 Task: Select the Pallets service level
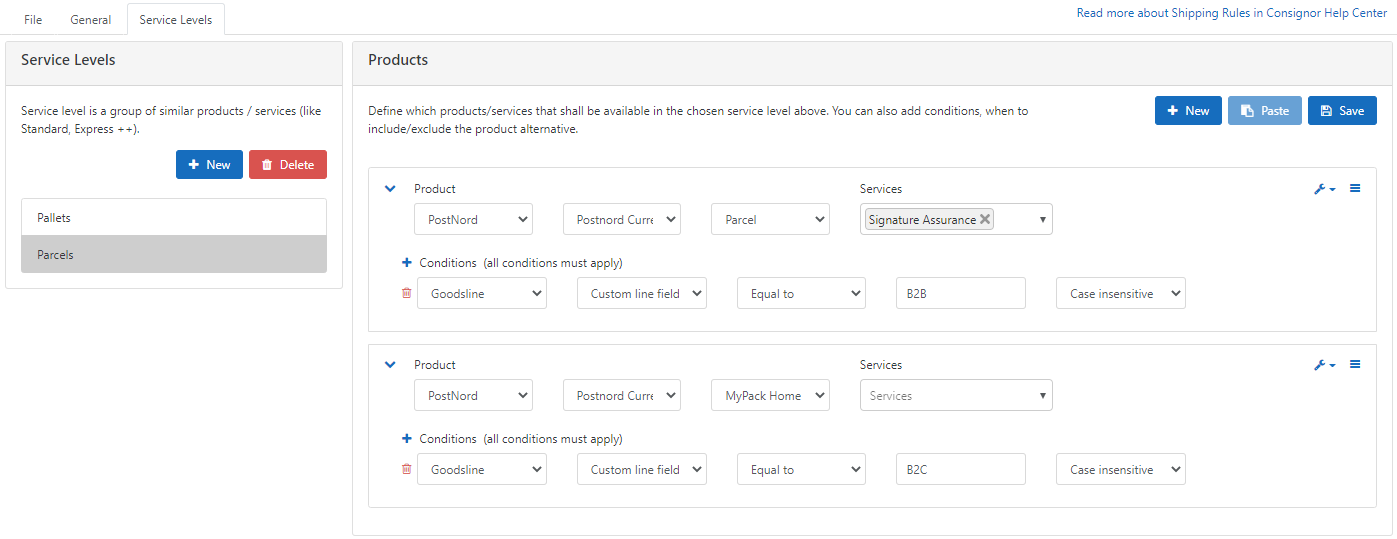[174, 218]
